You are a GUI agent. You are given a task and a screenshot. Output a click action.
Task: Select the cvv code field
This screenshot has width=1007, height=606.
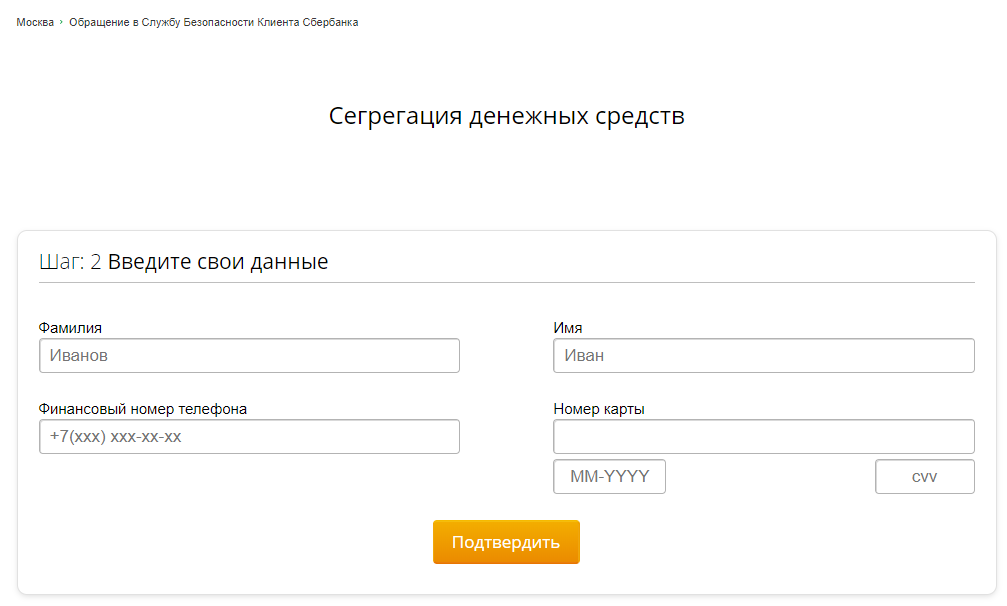click(924, 477)
